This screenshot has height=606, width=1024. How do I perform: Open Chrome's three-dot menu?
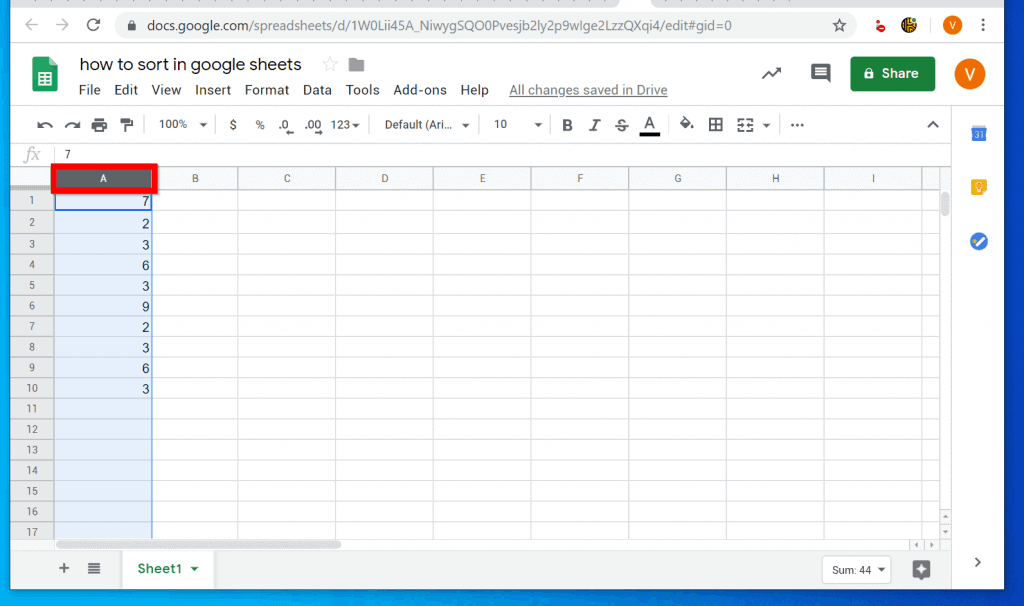(x=983, y=25)
